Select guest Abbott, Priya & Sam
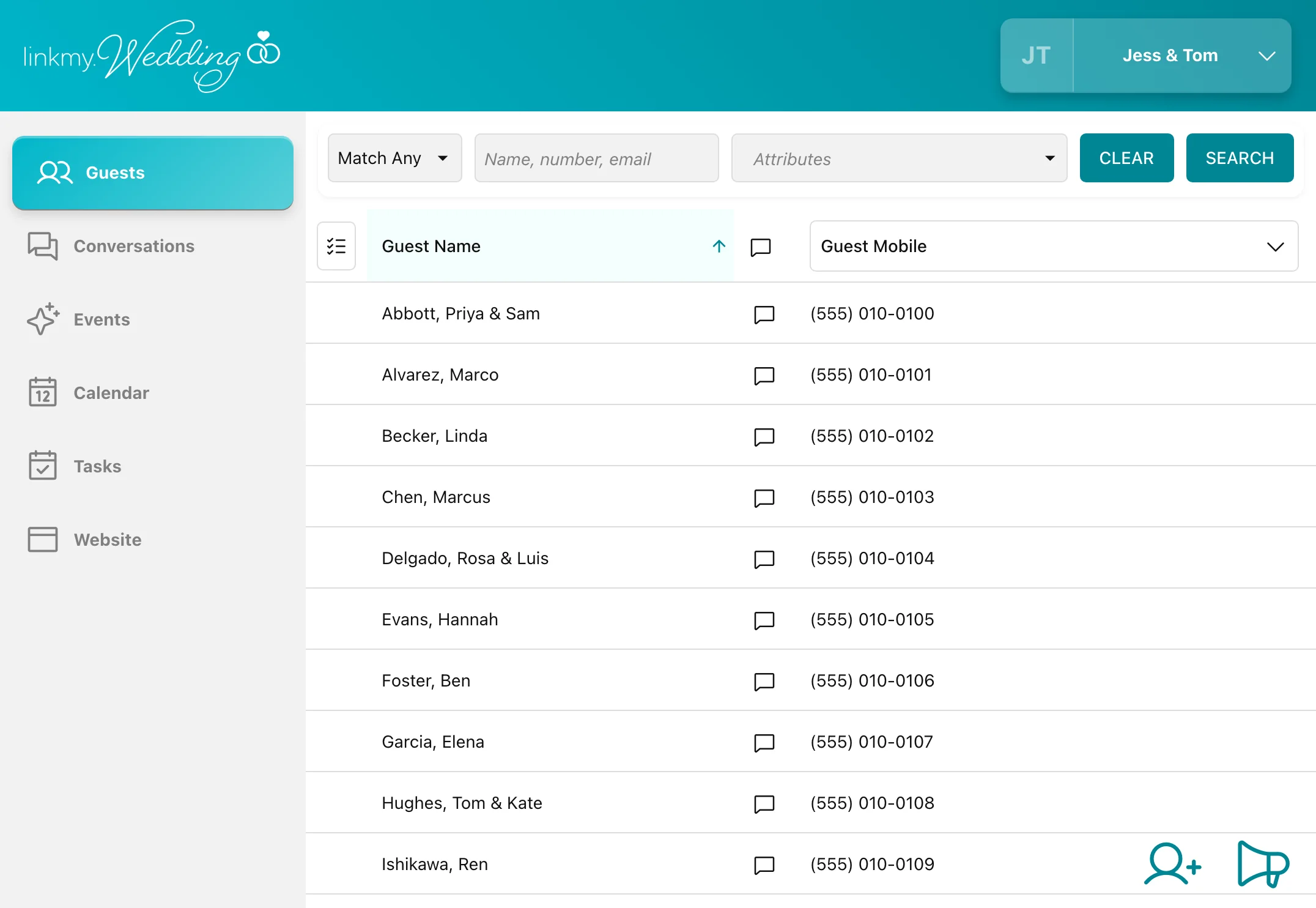 tap(461, 313)
